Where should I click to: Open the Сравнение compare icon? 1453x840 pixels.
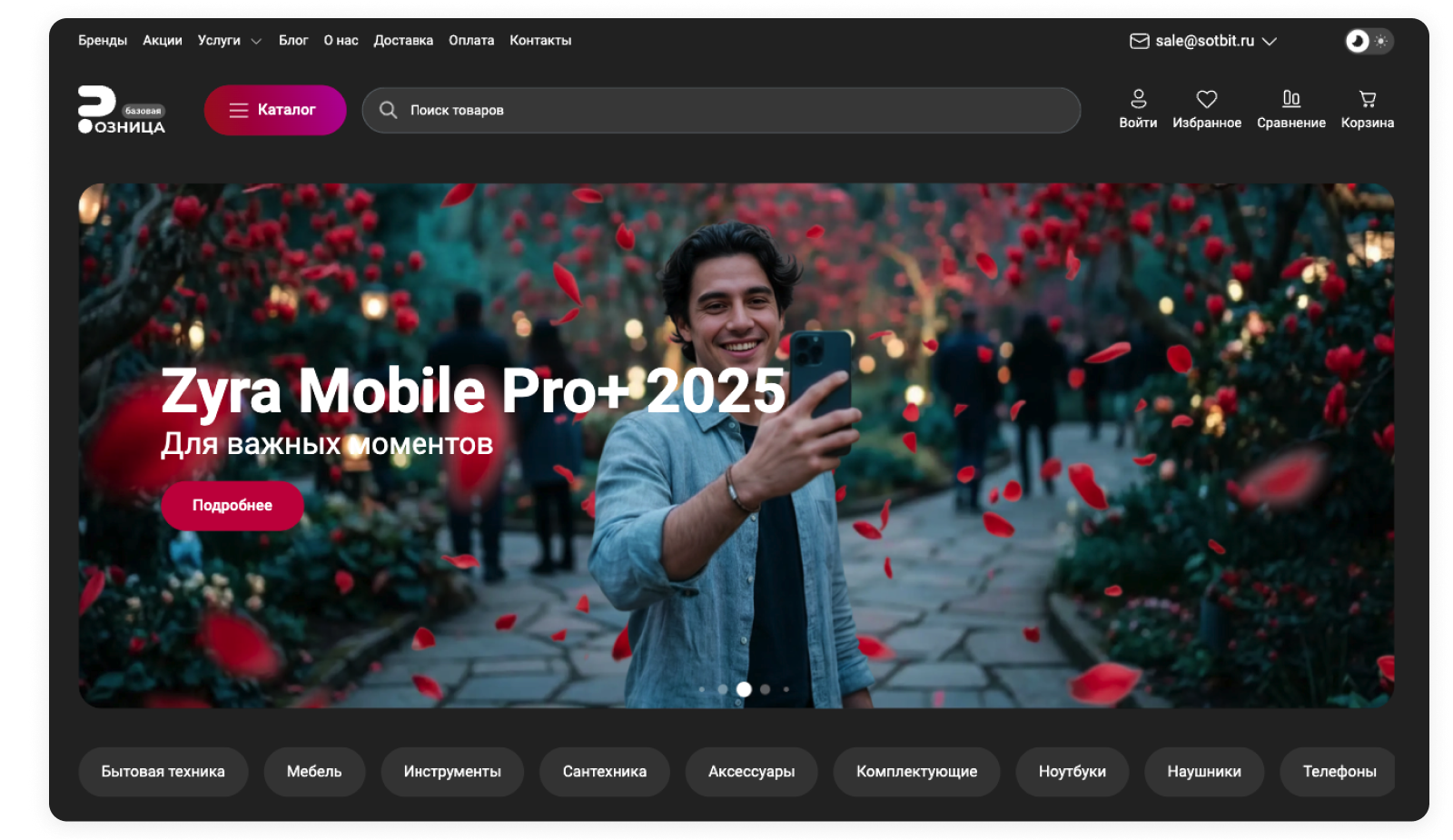click(1290, 98)
